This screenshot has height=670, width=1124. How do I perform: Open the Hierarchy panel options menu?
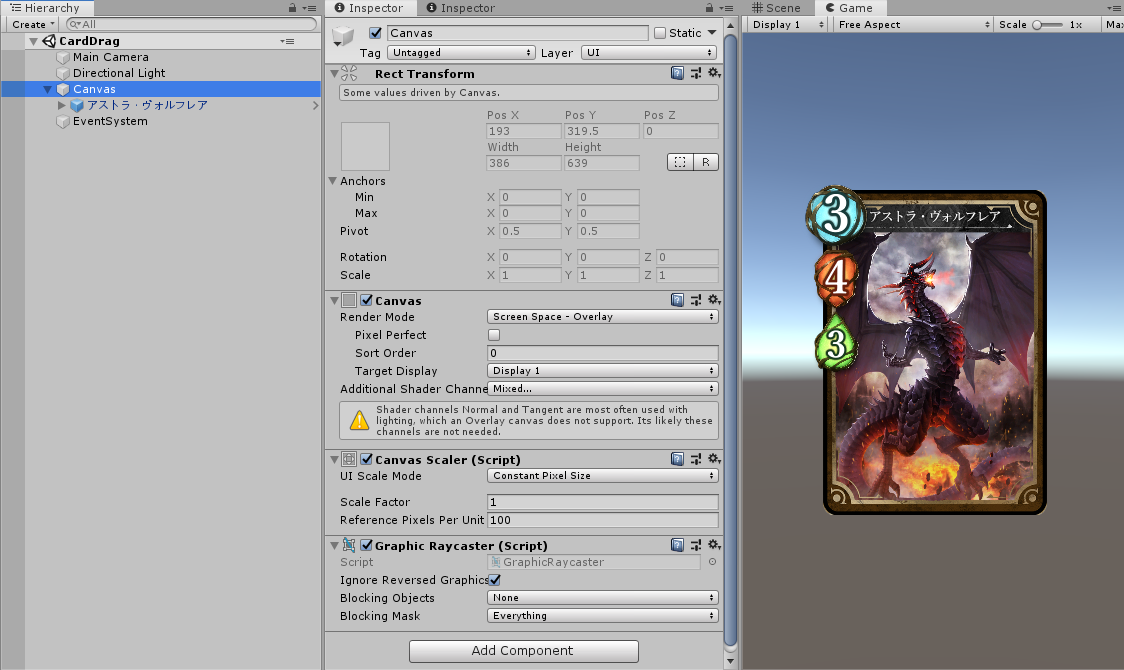[309, 8]
